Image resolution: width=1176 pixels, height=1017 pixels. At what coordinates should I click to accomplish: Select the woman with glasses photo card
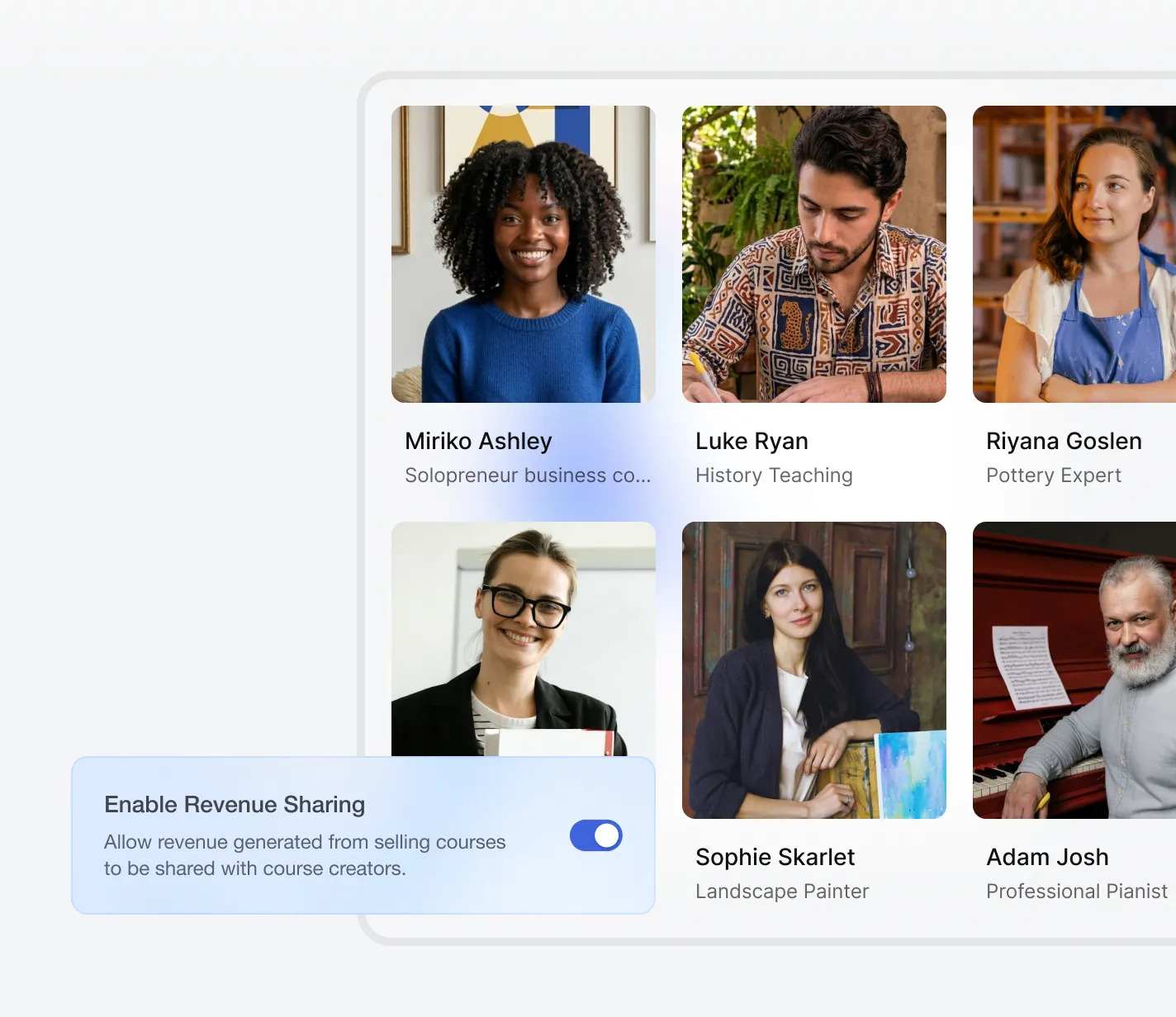(524, 639)
